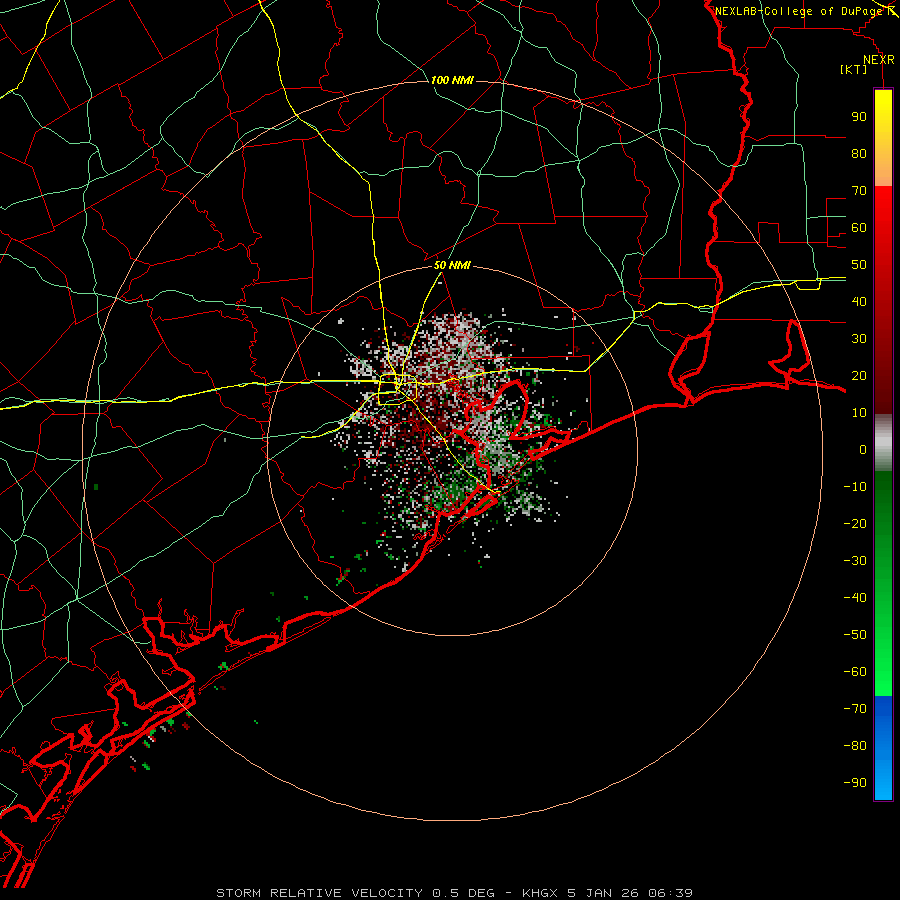Click the "30" value on velocity scale
Image resolution: width=900 pixels, height=900 pixels.
[x=859, y=339]
